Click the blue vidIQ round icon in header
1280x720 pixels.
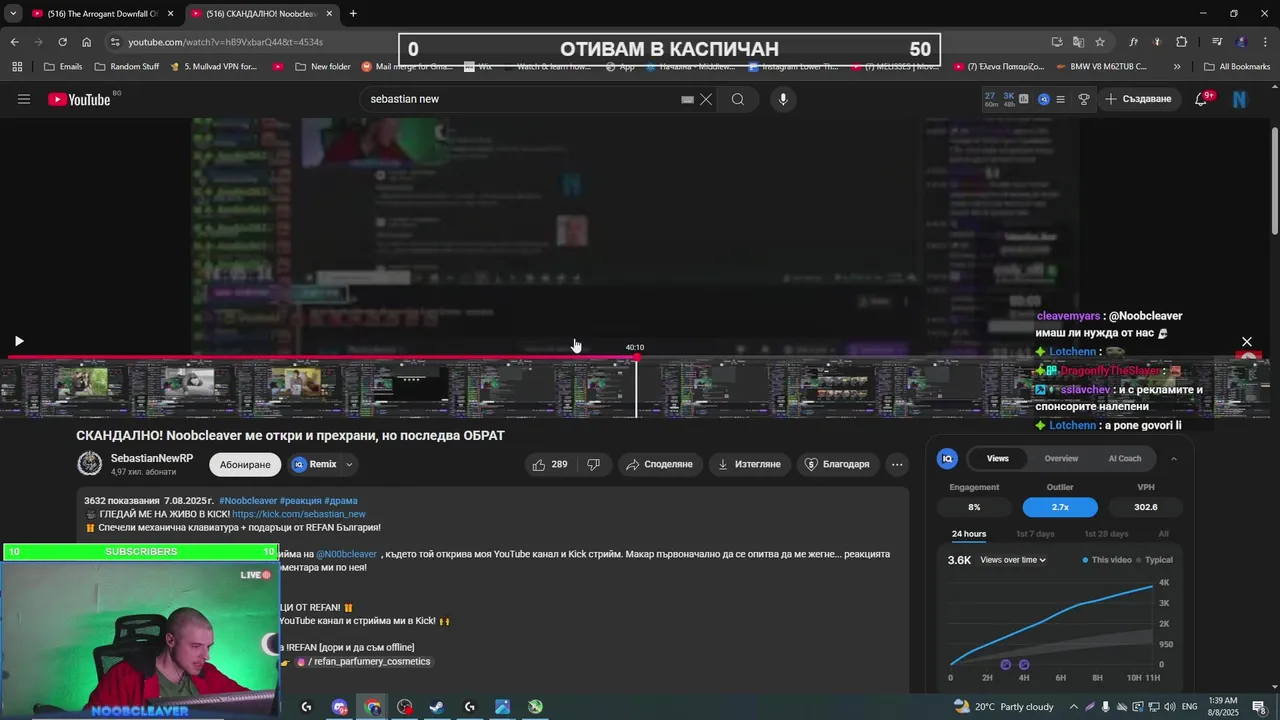1044,99
